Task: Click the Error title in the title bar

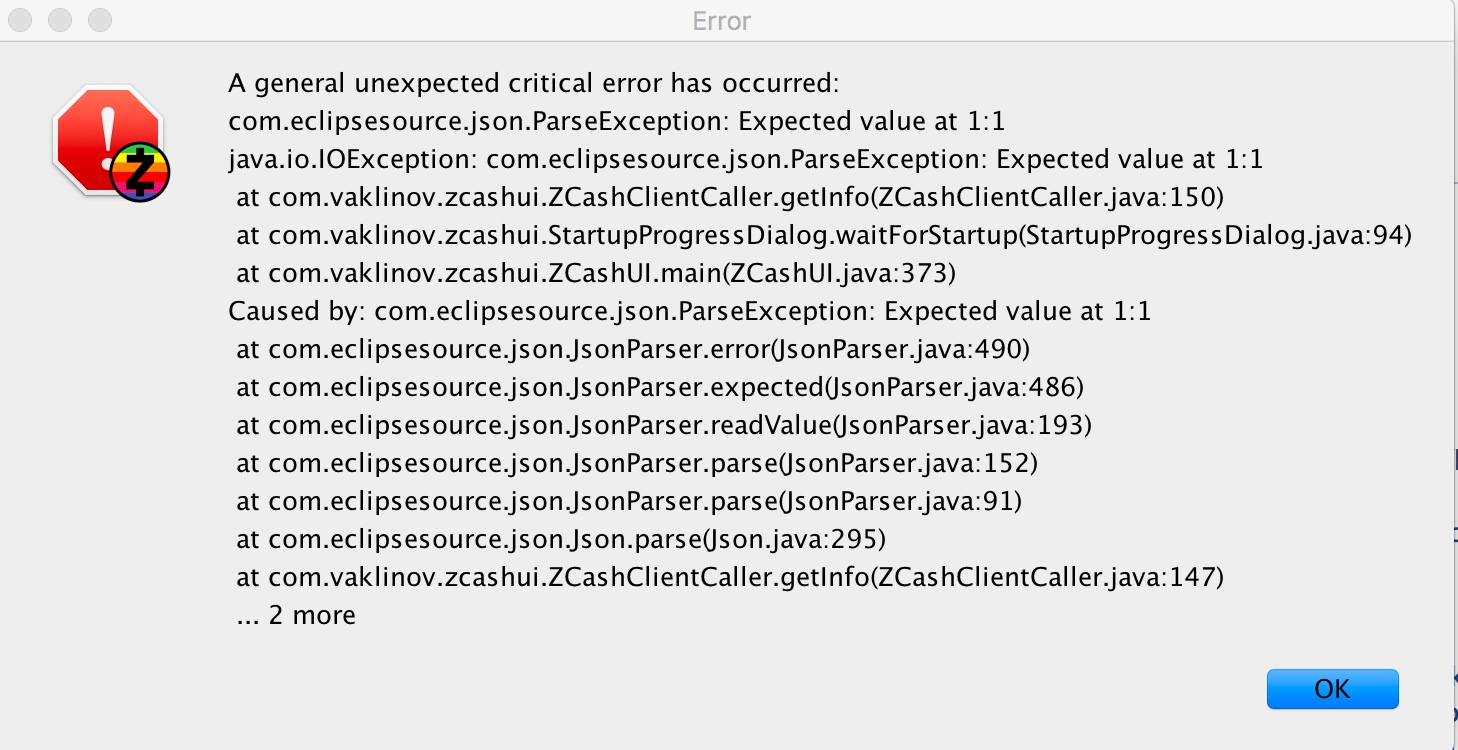Action: [722, 21]
